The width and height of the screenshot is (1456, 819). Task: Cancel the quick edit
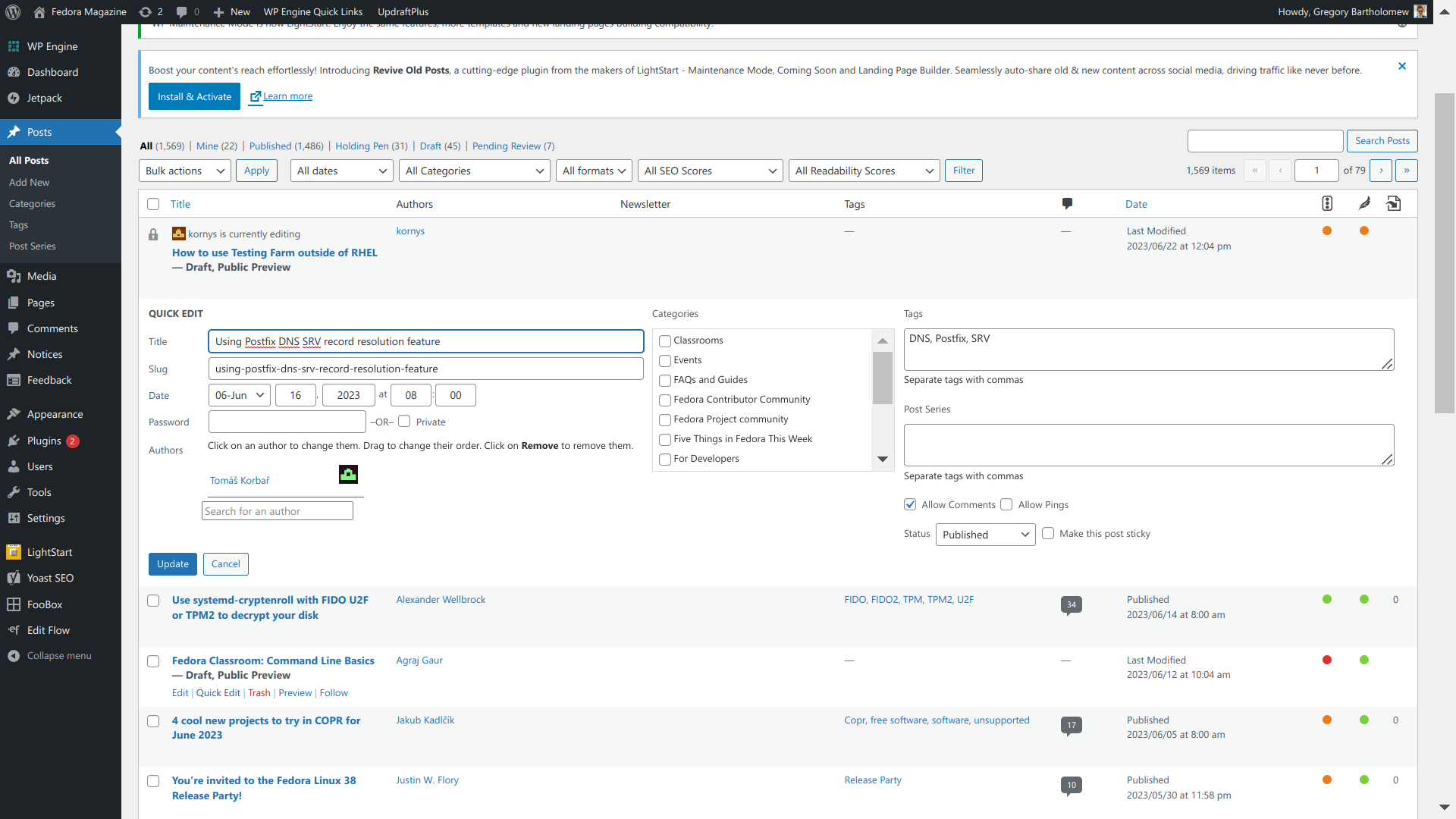[226, 564]
